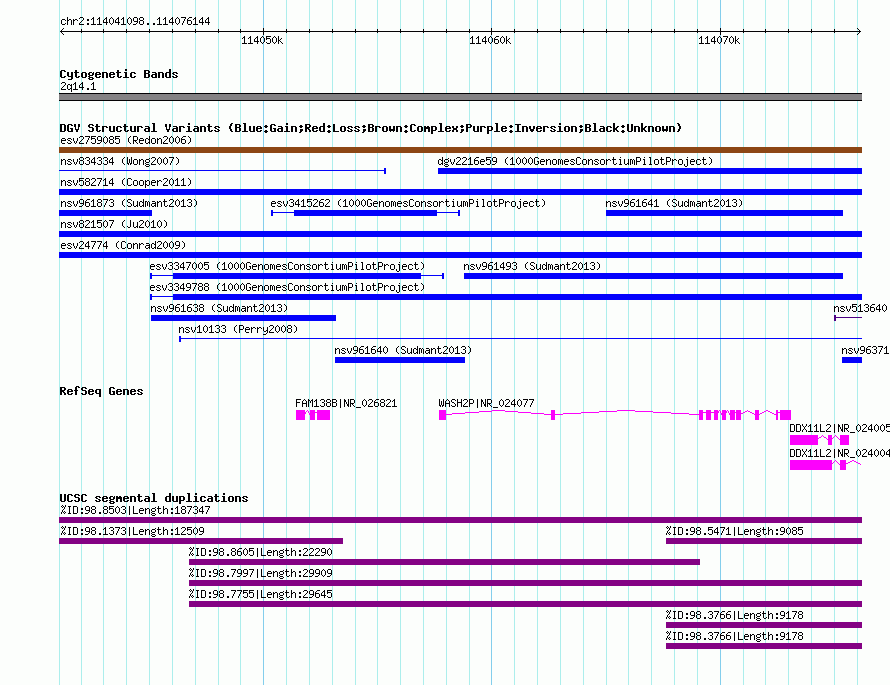Click the purple bar under Length:12509
The height and width of the screenshot is (685, 890).
click(x=201, y=541)
